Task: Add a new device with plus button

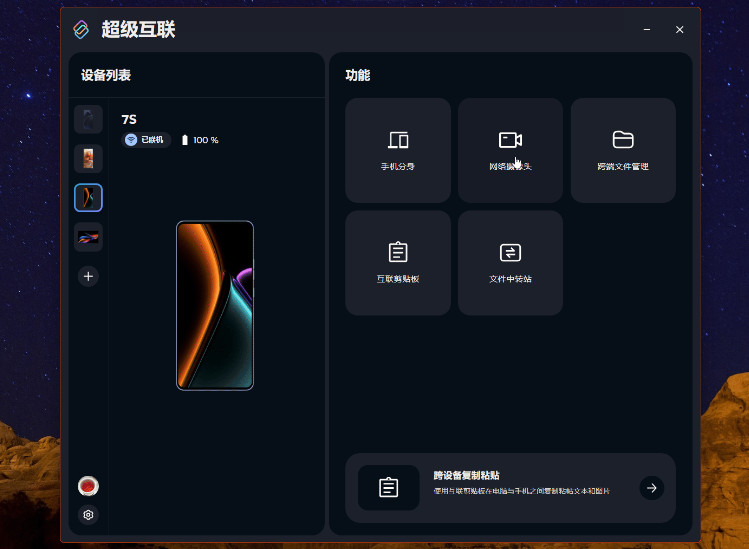Action: pos(88,276)
